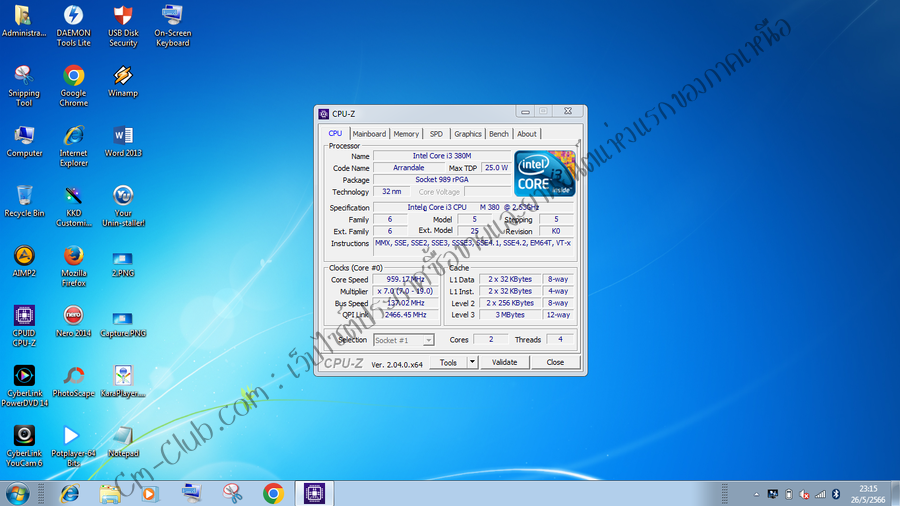Click the Close button in CPU-Z

(x=555, y=363)
